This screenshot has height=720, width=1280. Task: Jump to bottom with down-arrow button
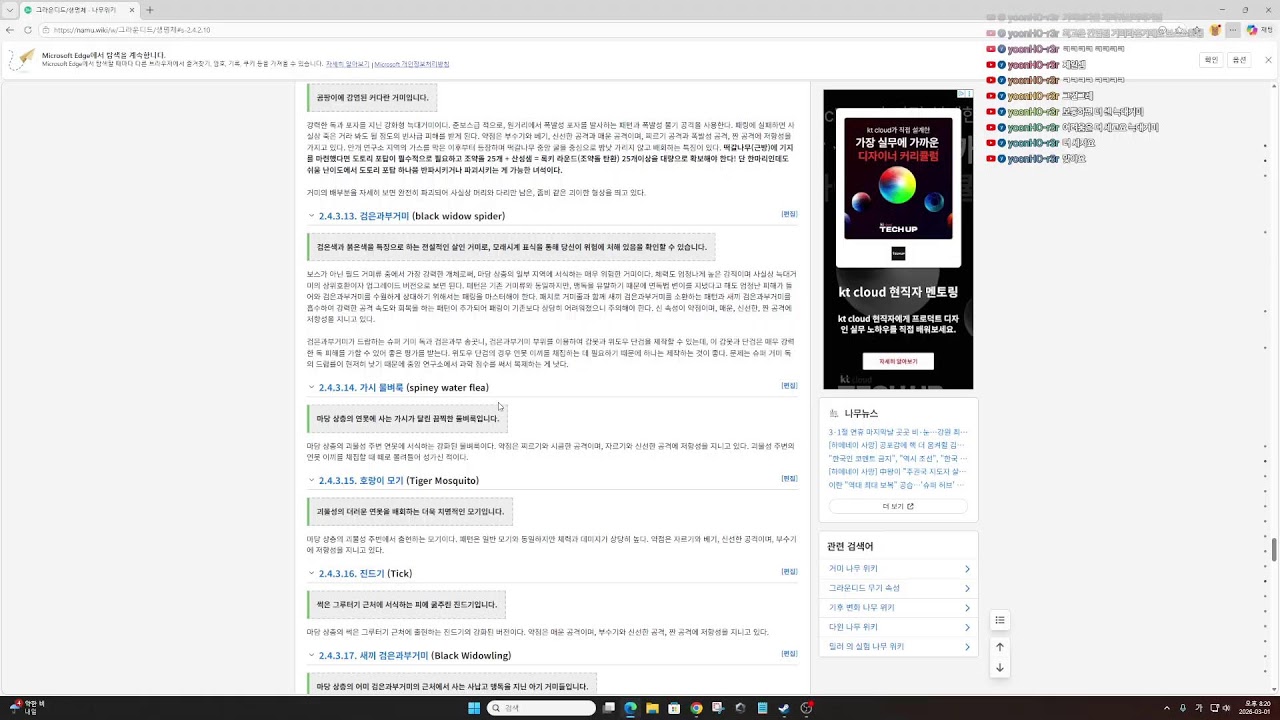pyautogui.click(x=999, y=667)
